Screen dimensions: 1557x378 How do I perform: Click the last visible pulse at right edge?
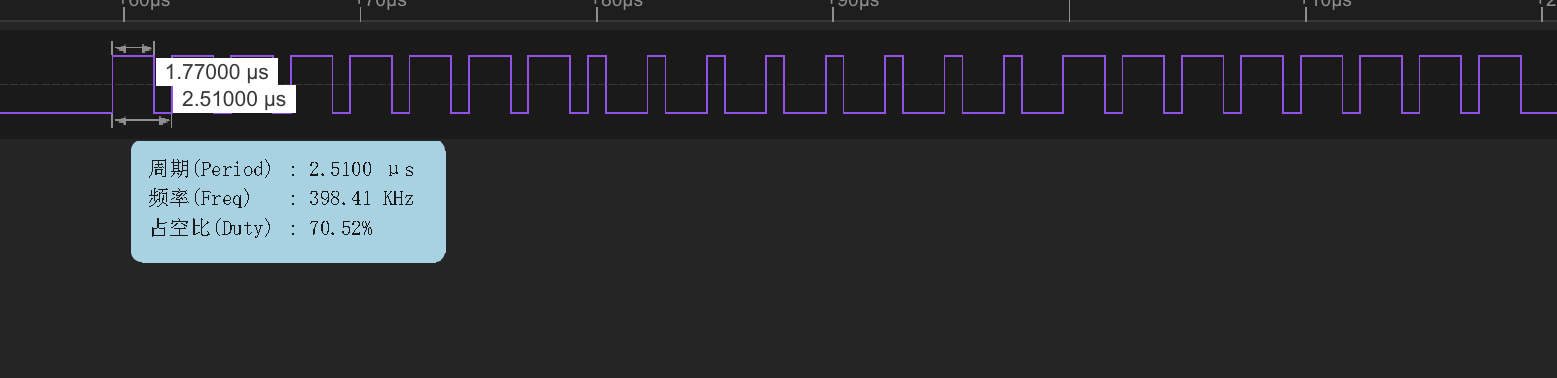point(1500,84)
